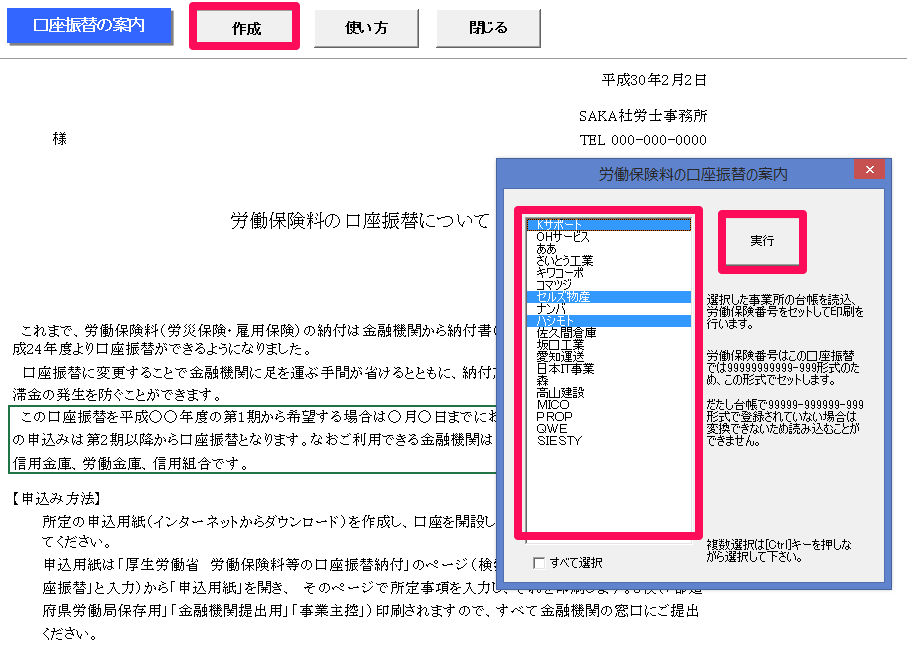Select 佐久間倉庫 in the list
The width and height of the screenshot is (907, 651).
click(x=609, y=333)
